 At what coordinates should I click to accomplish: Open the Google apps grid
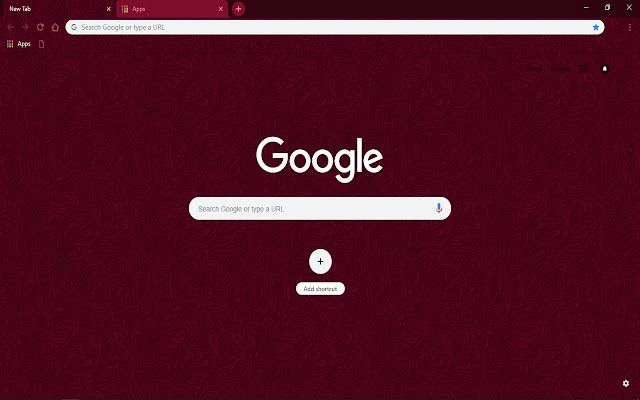(584, 69)
